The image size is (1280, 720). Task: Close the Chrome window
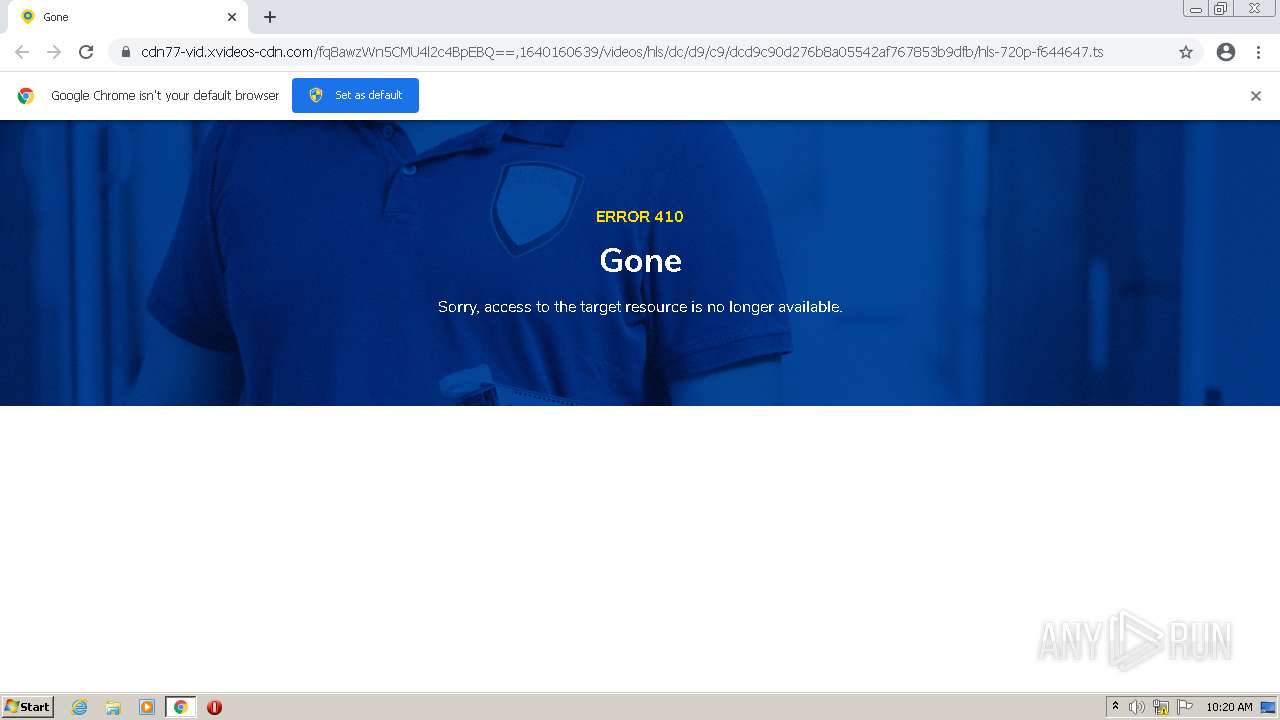[x=1254, y=9]
